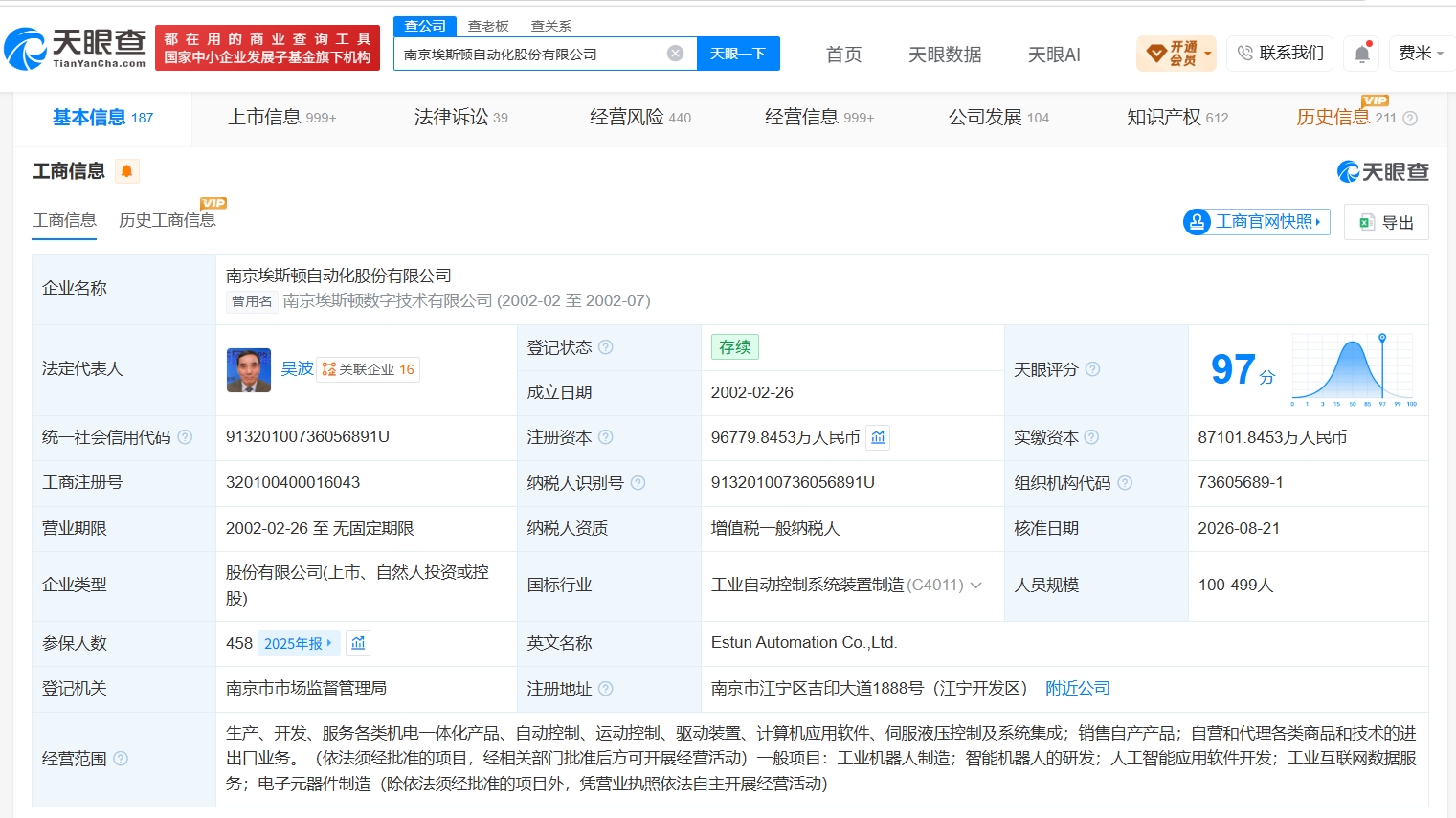Viewport: 1456px width, 818px height.
Task: Click the legal representative 吴波 photo
Action: 249,370
